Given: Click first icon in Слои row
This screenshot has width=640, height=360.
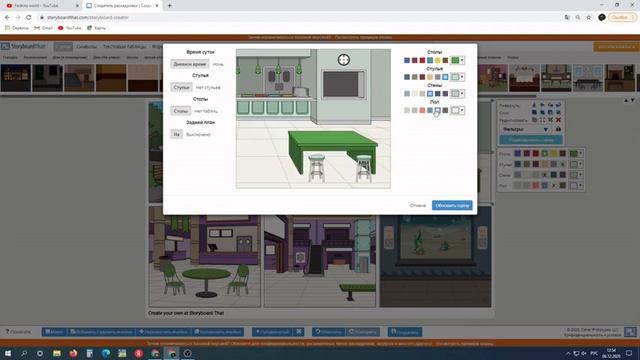Looking at the screenshot, I should click(534, 112).
